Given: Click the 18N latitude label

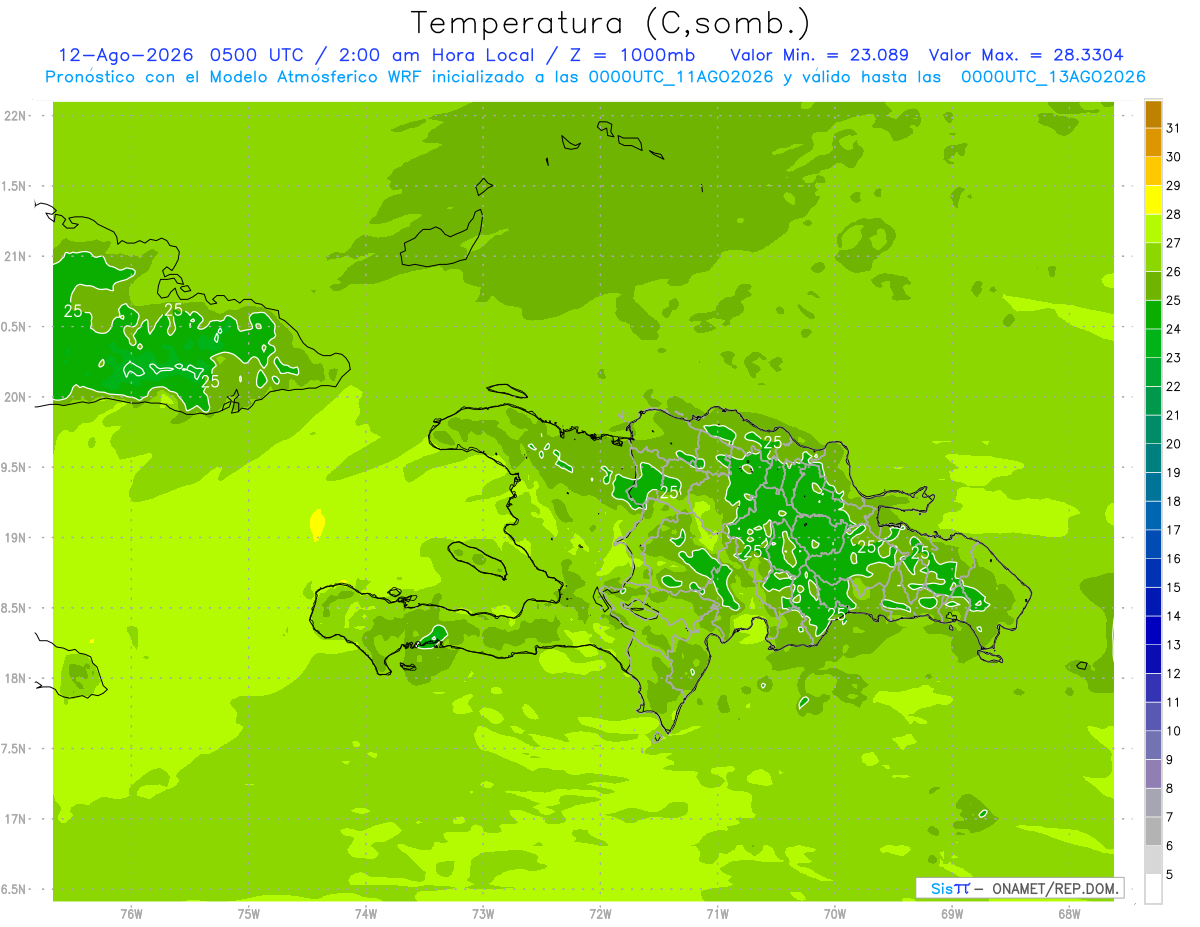Looking at the screenshot, I should pyautogui.click(x=16, y=678).
